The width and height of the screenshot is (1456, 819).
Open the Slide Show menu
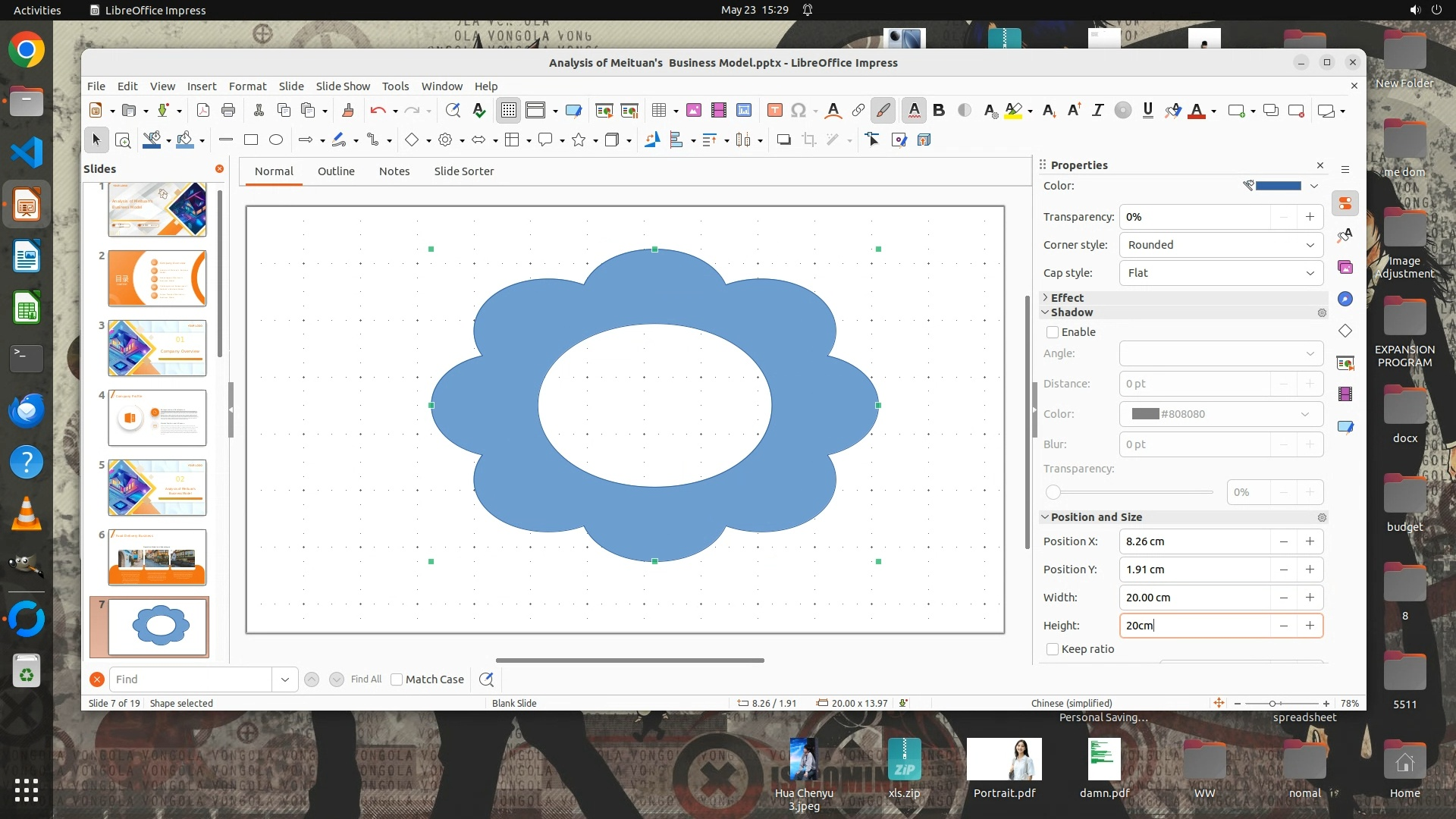point(343,86)
